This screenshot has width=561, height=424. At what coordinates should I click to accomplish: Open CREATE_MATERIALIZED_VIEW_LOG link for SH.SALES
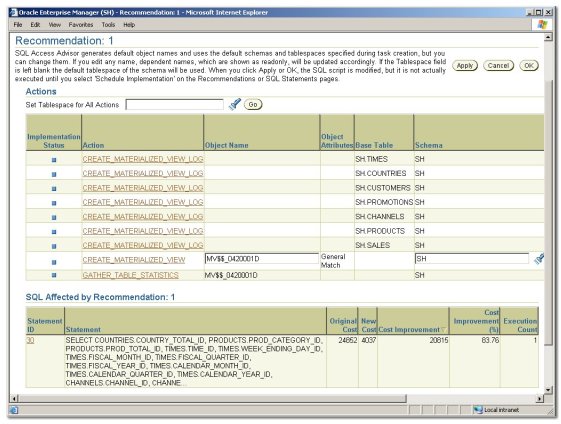point(143,245)
